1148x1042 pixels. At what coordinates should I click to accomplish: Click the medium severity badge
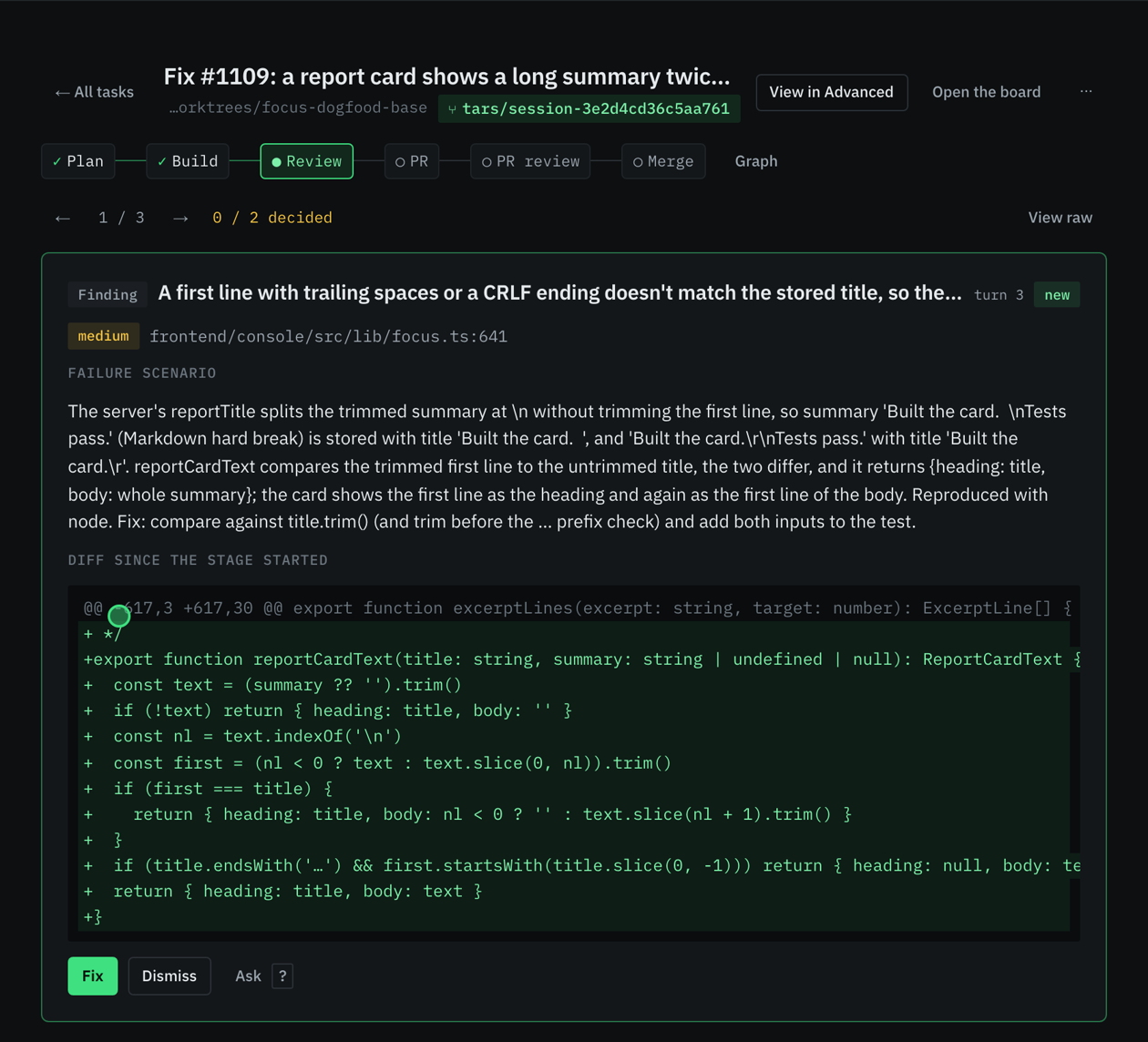pos(104,336)
